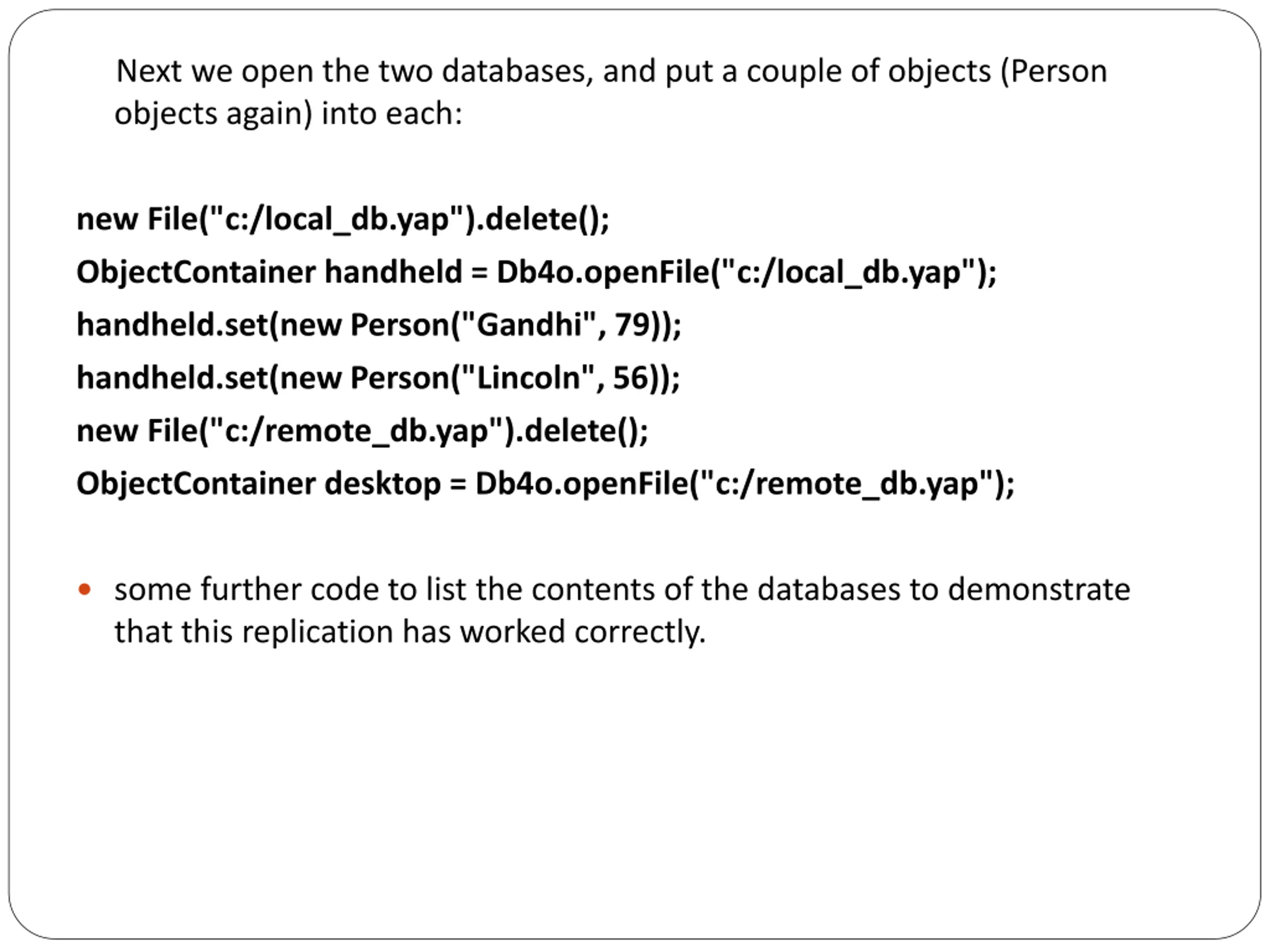The width and height of the screenshot is (1270, 952).
Task: Click the ObjectContainer desktop declaration line
Action: 545,484
